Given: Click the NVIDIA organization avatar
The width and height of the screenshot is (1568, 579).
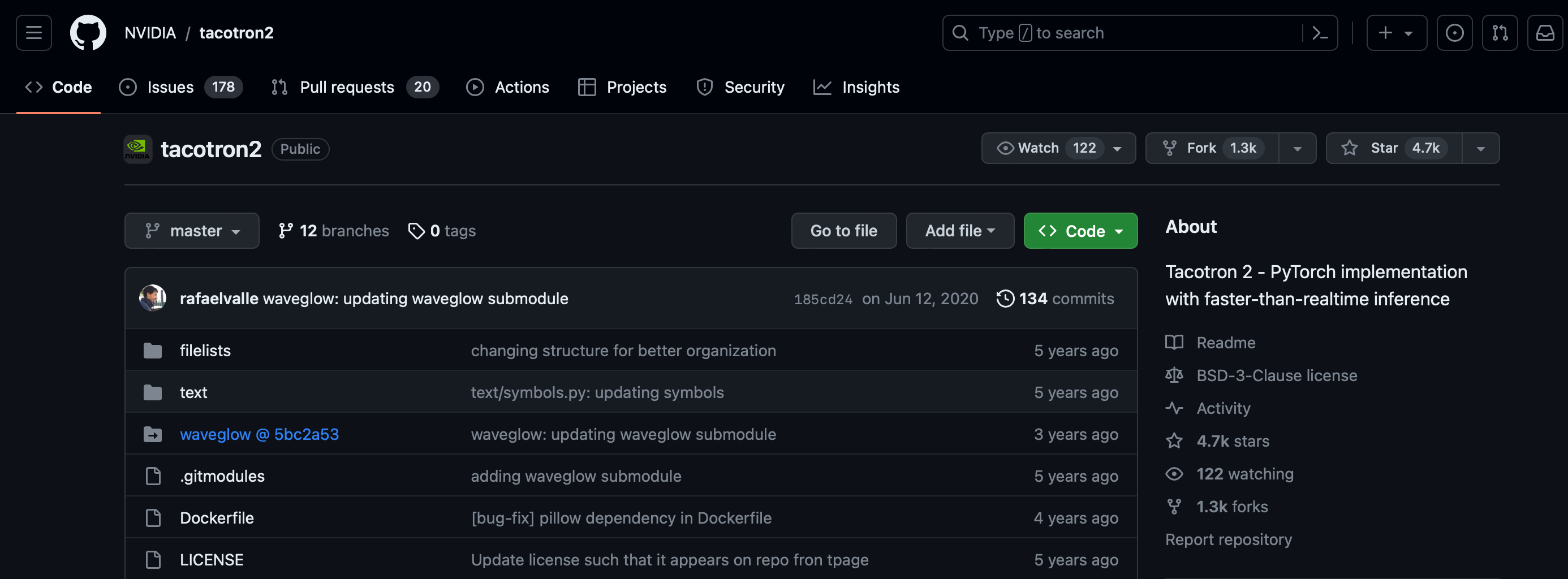Looking at the screenshot, I should click(x=137, y=149).
